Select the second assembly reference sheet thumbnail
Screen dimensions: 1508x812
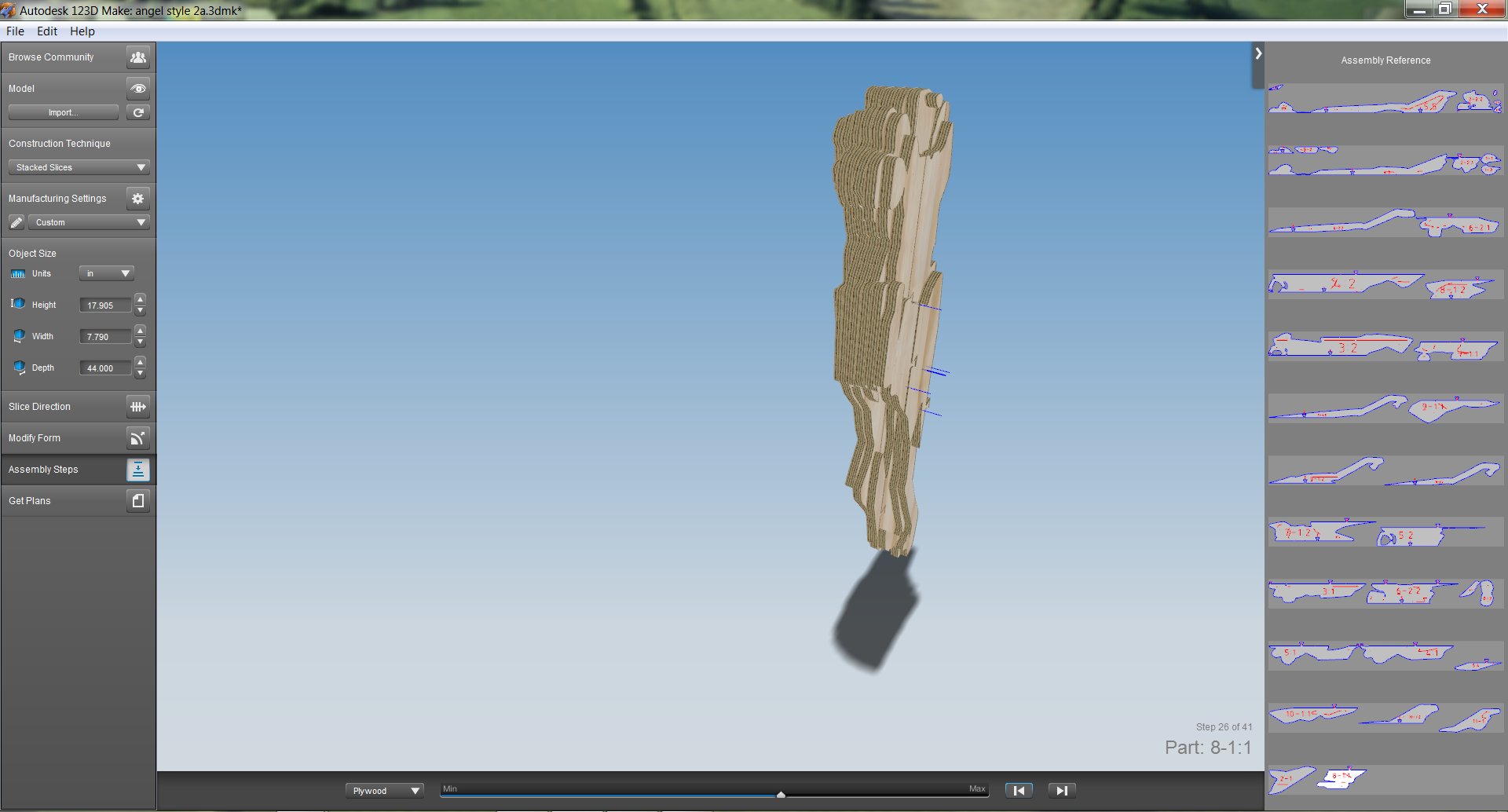tap(1385, 160)
